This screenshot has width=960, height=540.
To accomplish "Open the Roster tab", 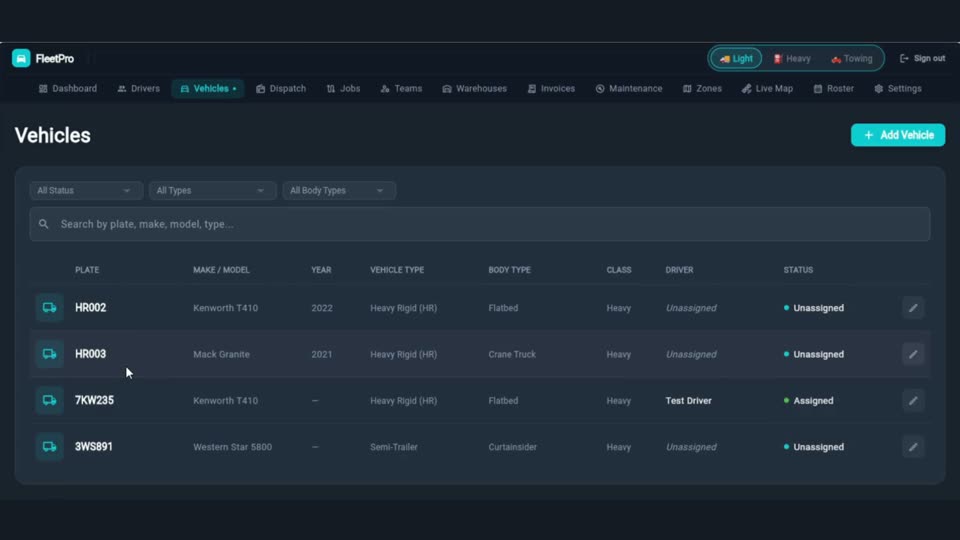I will point(833,89).
